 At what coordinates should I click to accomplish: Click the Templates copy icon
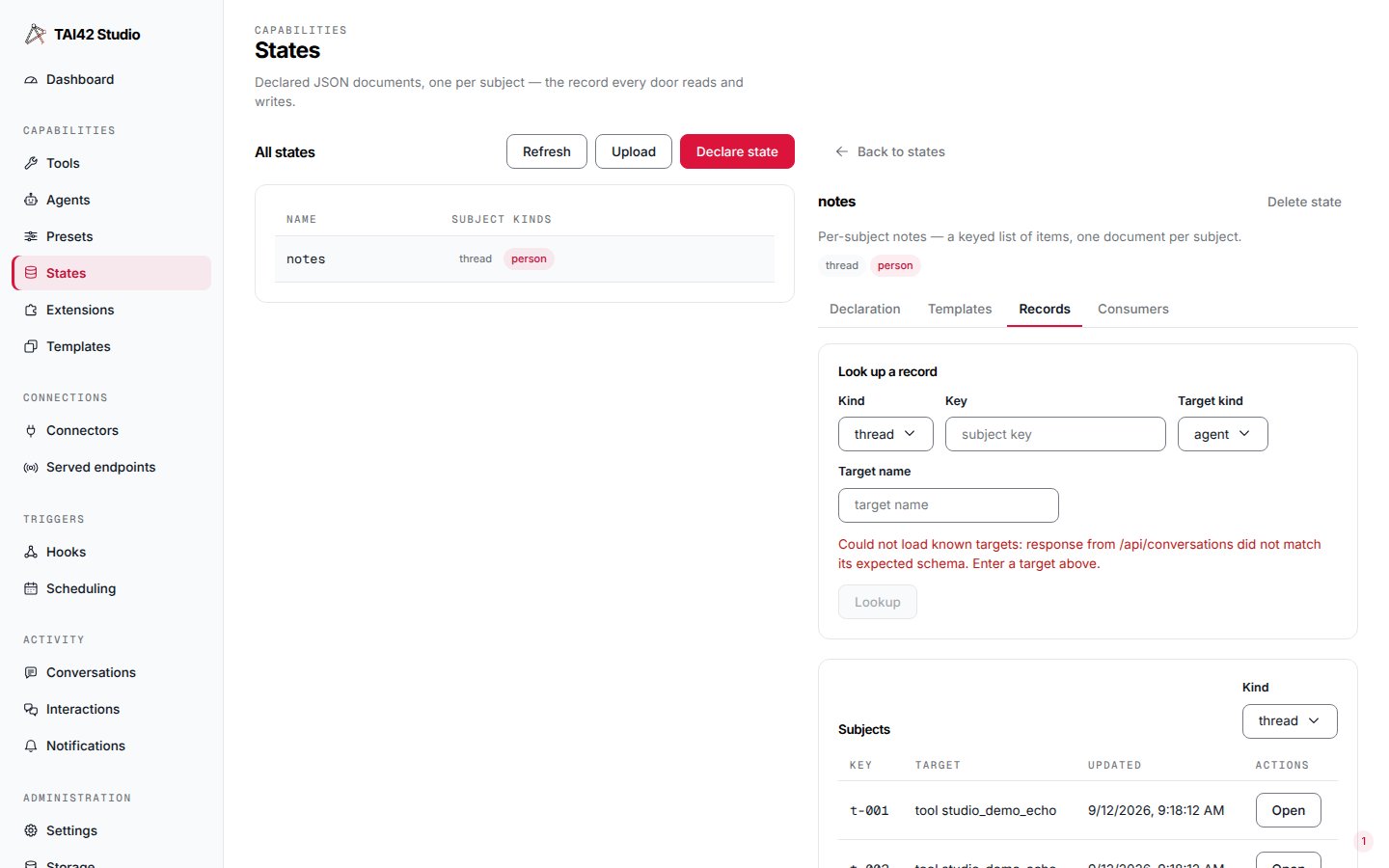pos(31,346)
